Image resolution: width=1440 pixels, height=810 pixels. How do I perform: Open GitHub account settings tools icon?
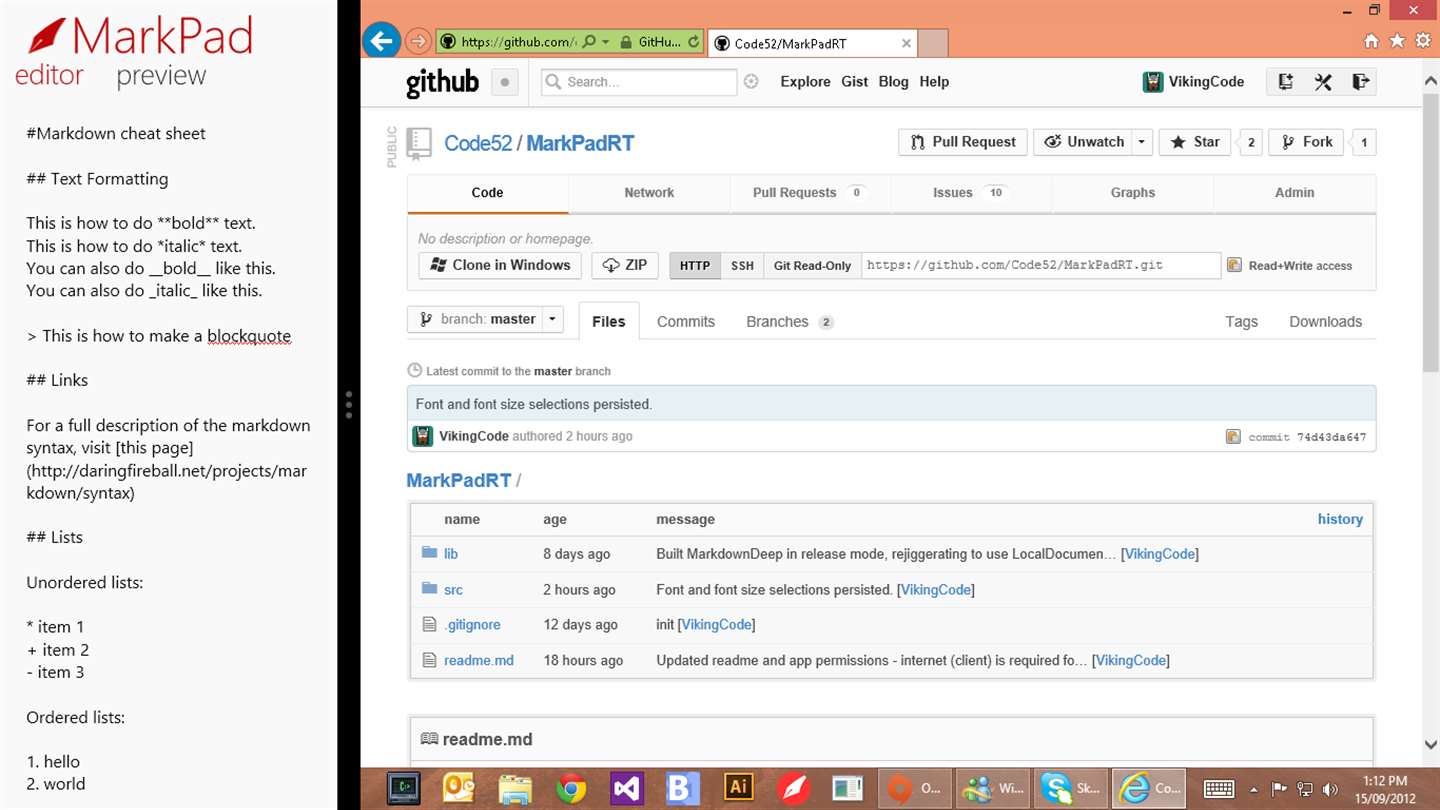[x=1322, y=82]
